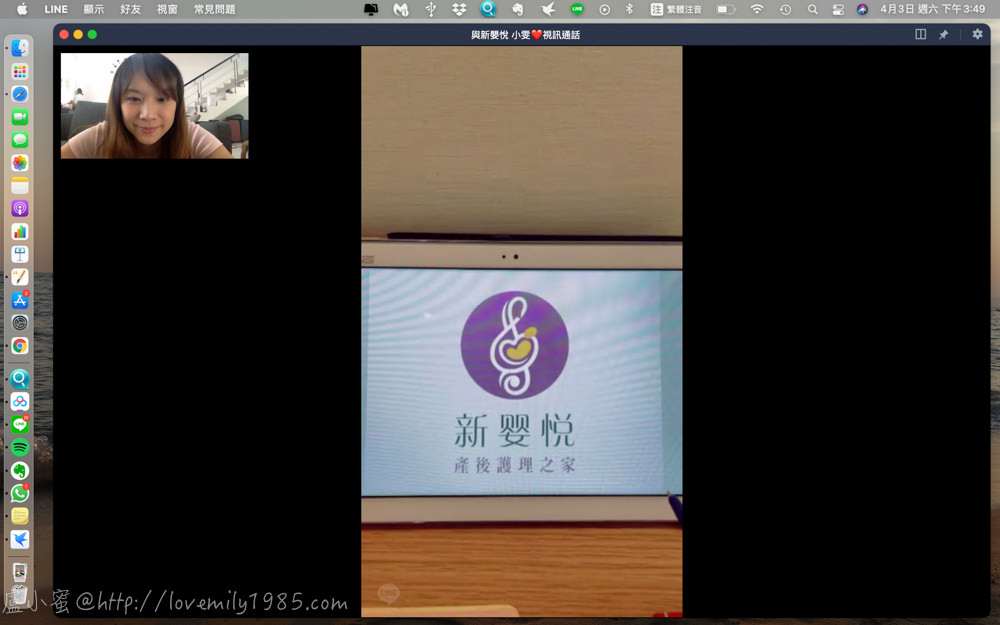
Task: Open Malwarebytes menu bar icon
Action: click(401, 9)
